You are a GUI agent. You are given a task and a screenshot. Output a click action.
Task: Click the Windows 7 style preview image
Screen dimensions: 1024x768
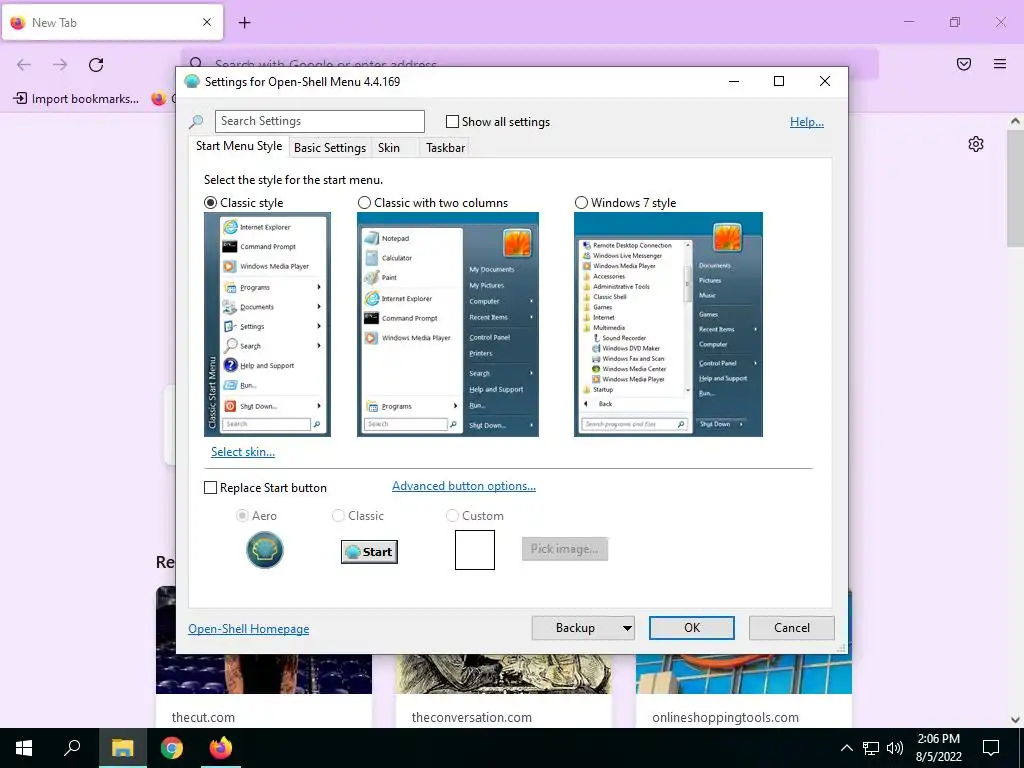click(x=668, y=325)
